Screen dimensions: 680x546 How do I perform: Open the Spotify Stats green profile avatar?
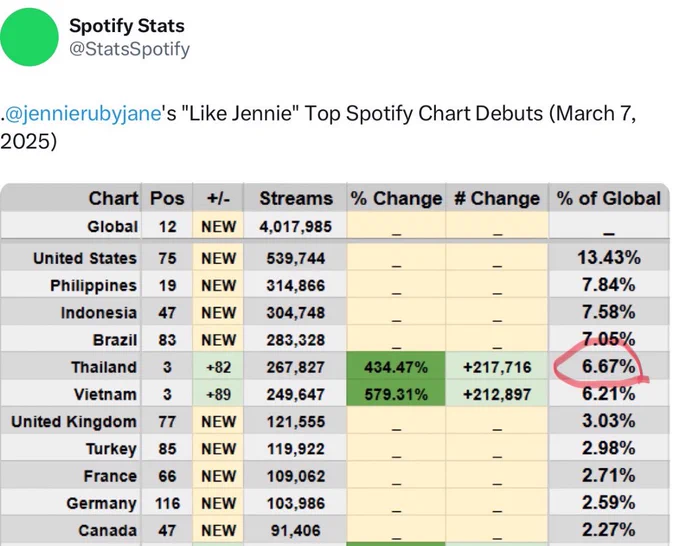29,37
